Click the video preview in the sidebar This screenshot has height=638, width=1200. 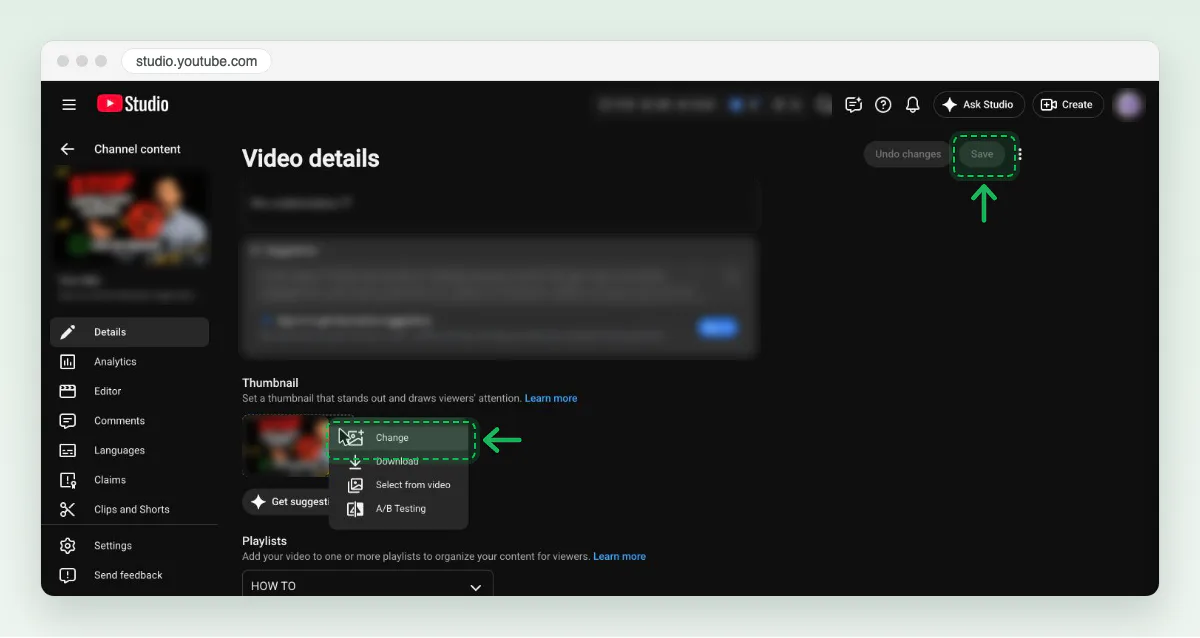132,218
